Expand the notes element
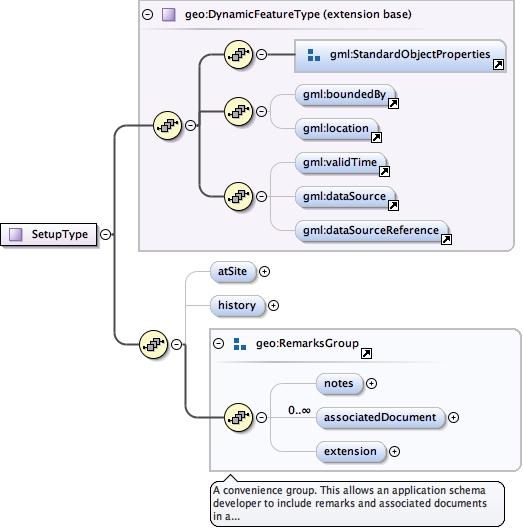The height and width of the screenshot is (530, 523). tap(372, 384)
